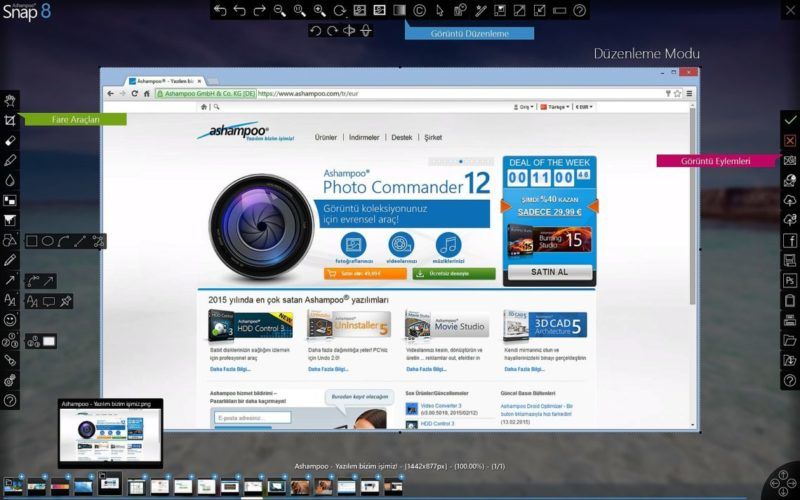The width and height of the screenshot is (800, 500).
Task: Open the Türkçe language dropdown
Action: tap(555, 107)
